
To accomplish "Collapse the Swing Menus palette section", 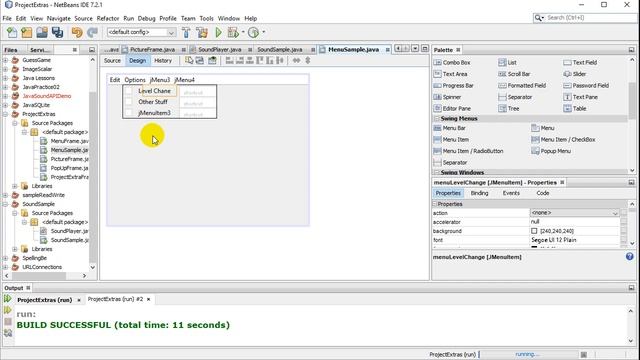I will [x=436, y=118].
